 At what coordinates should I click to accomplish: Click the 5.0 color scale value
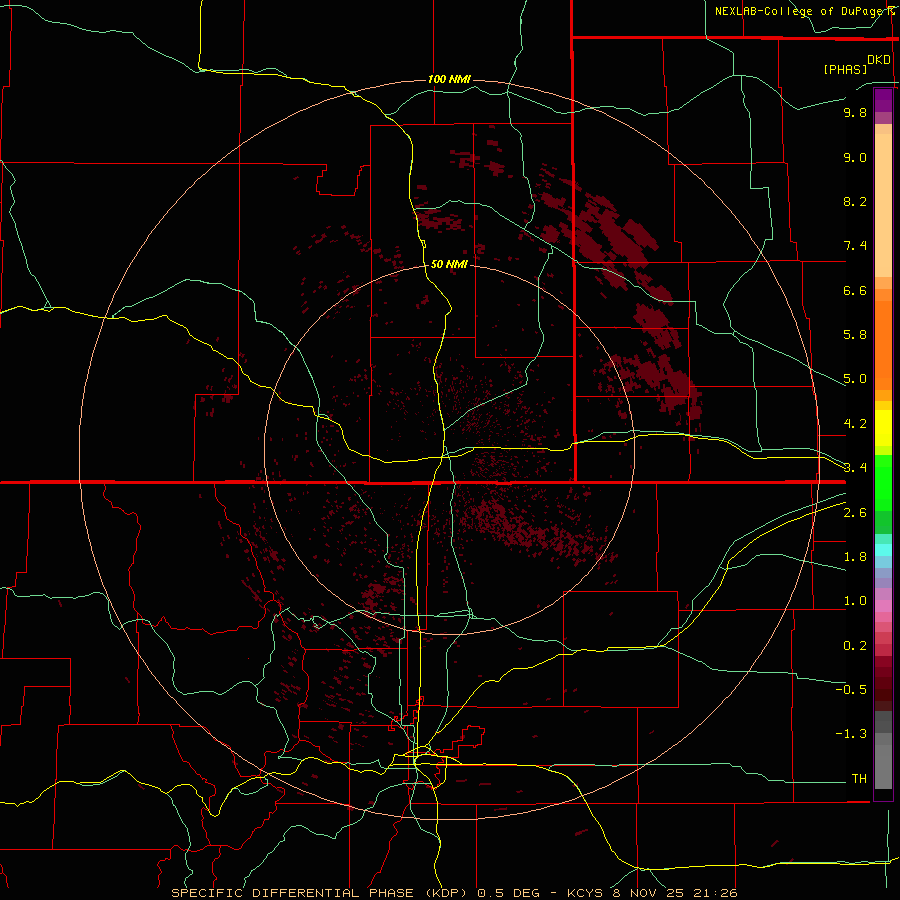tap(855, 379)
